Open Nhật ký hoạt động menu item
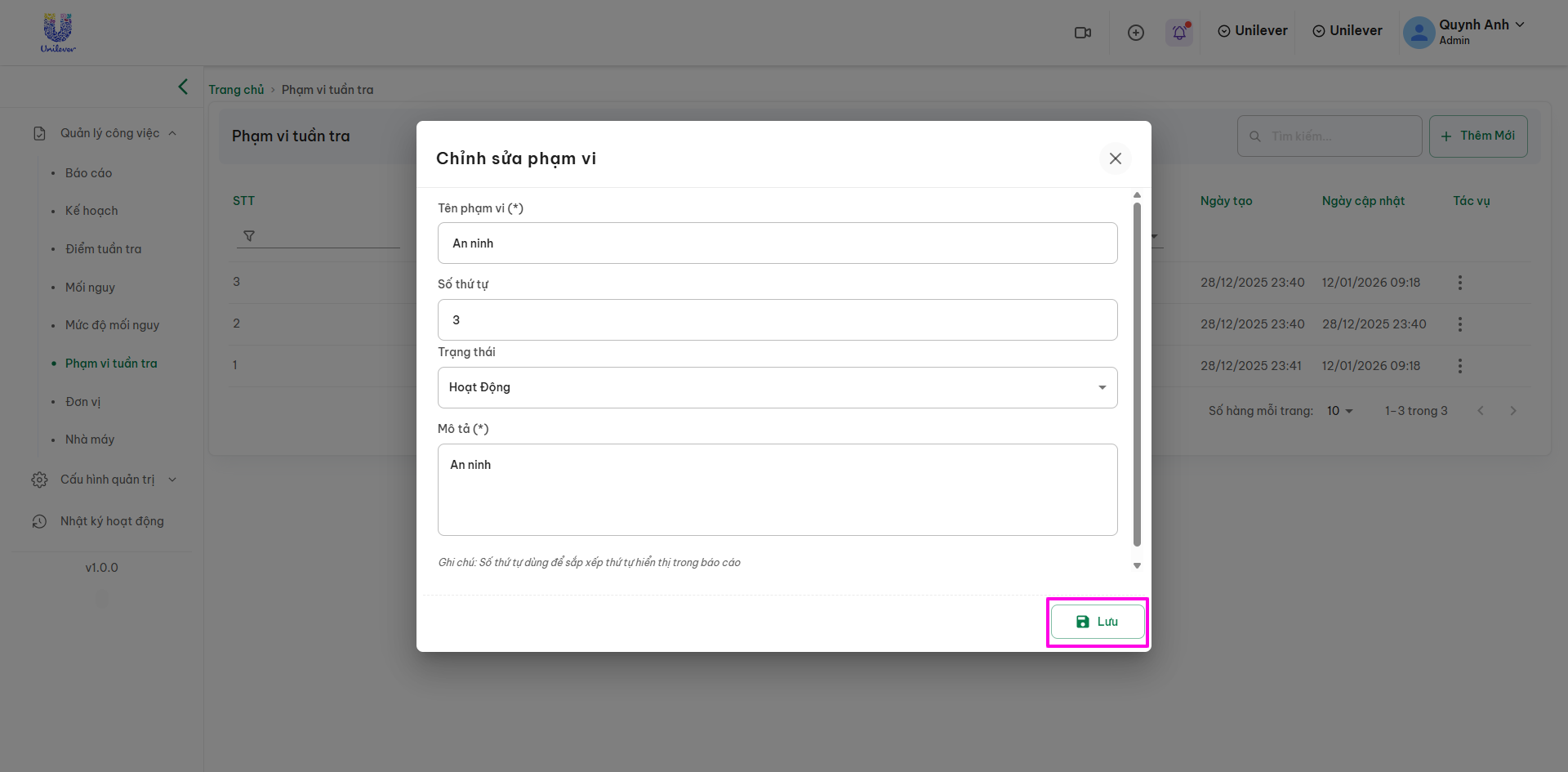The image size is (1568, 772). (112, 521)
